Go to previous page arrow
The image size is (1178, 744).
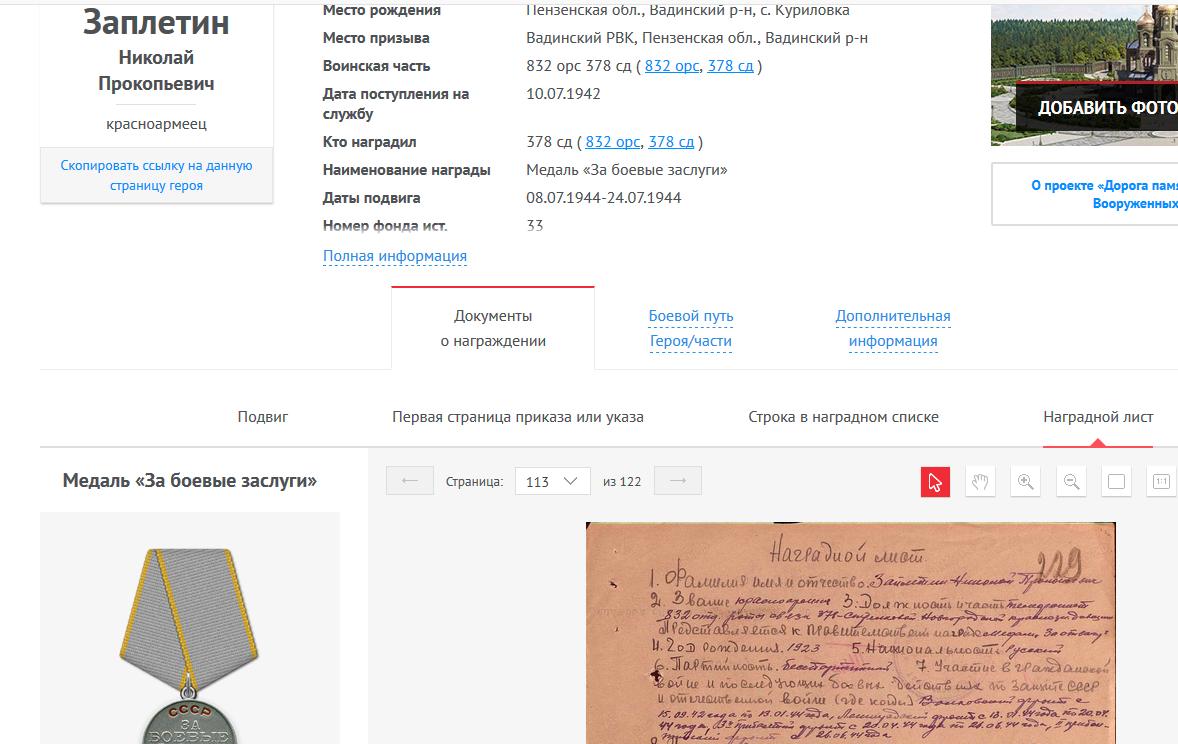click(409, 481)
